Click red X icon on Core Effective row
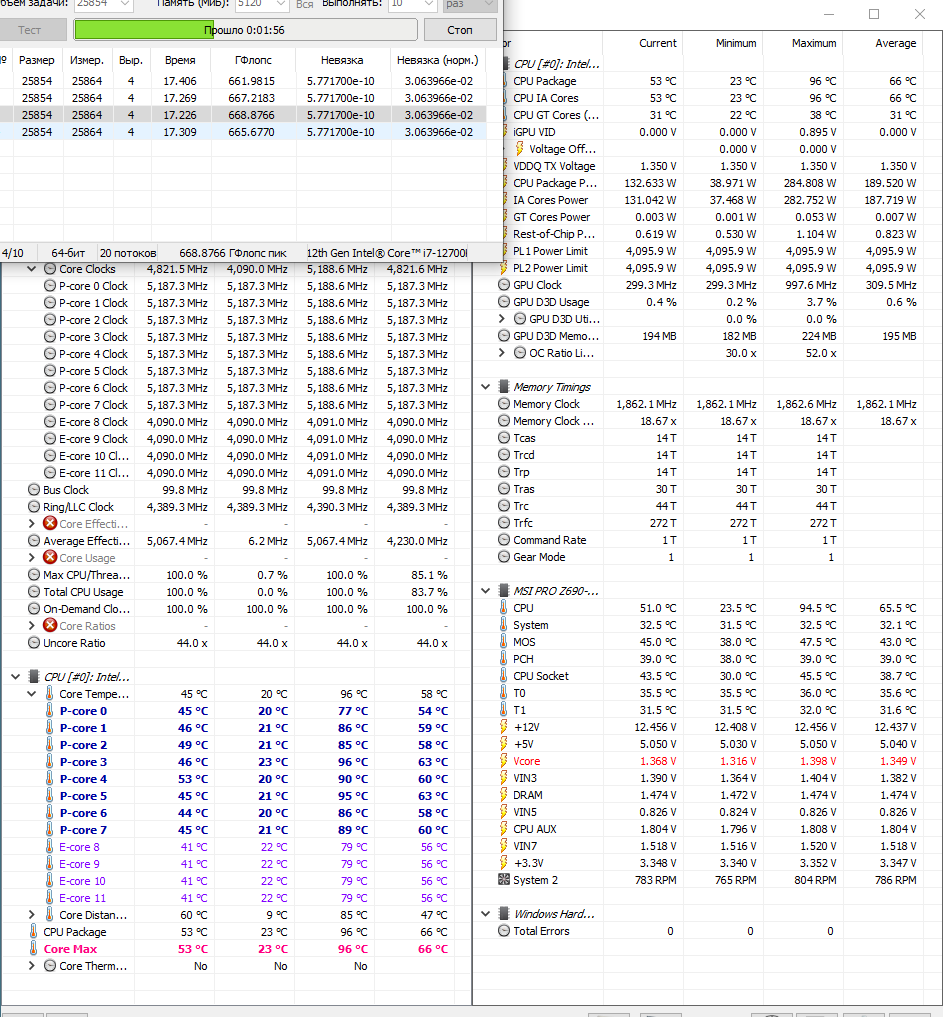The image size is (943, 1017). point(50,523)
